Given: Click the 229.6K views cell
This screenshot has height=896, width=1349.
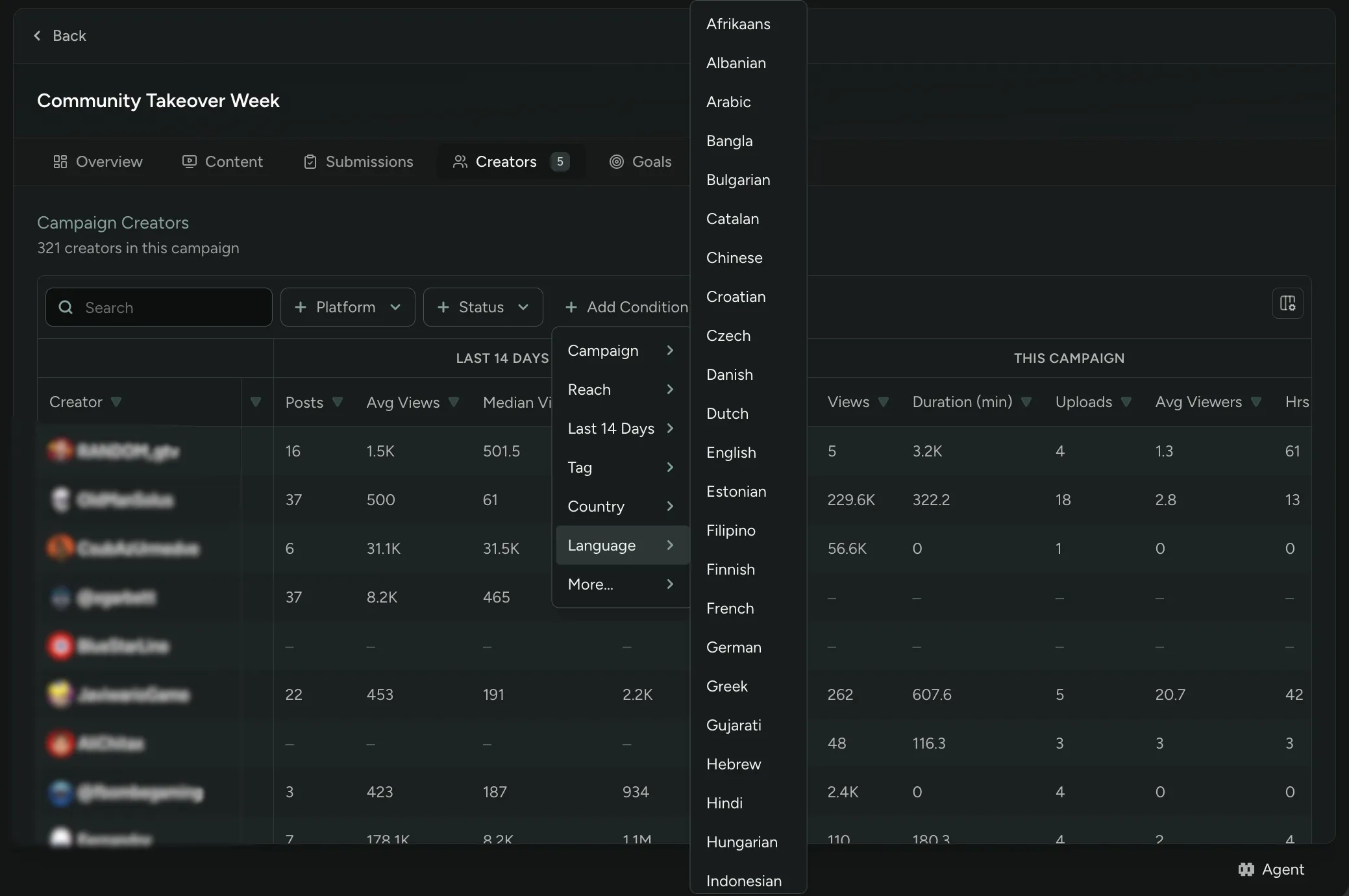Looking at the screenshot, I should click(x=851, y=500).
